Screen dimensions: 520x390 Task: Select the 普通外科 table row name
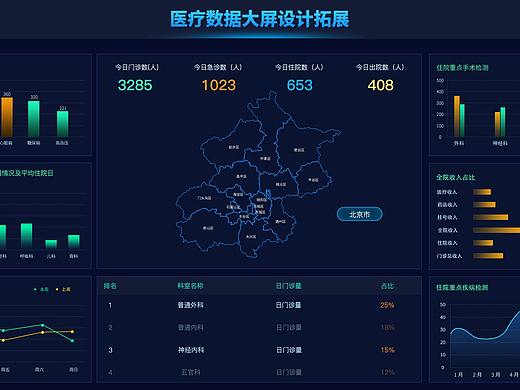[x=190, y=305]
